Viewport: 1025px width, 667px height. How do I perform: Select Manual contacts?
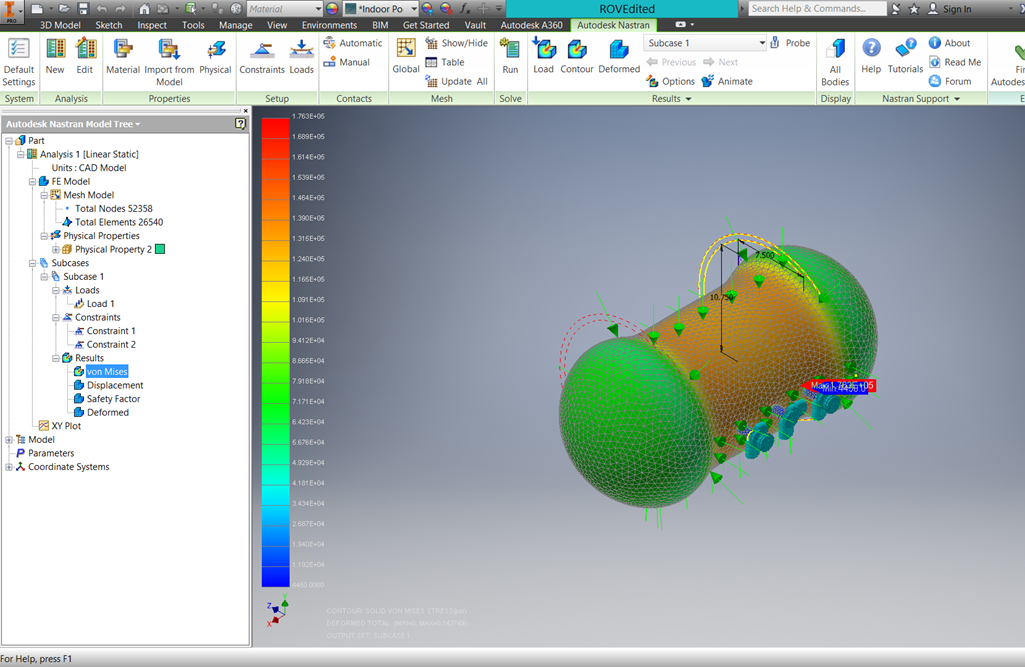(346, 62)
